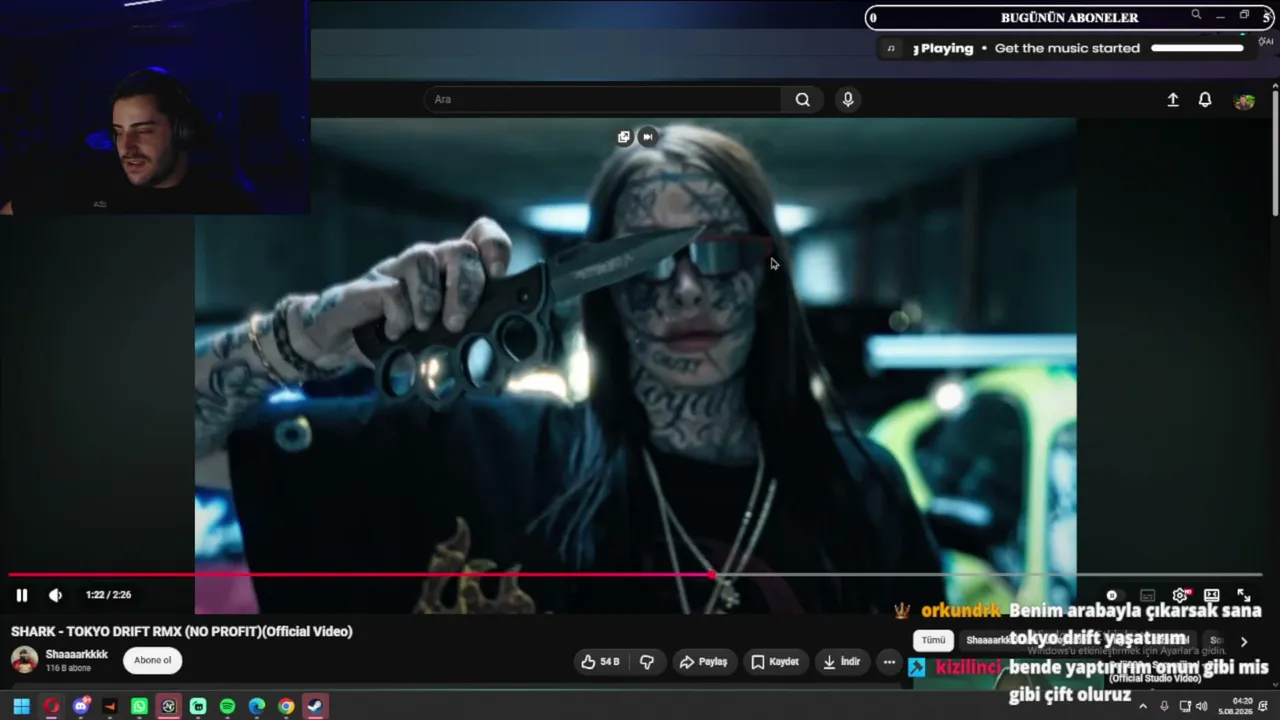Screen dimensions: 1280x720
Task: Download the video with İndir
Action: pyautogui.click(x=842, y=662)
